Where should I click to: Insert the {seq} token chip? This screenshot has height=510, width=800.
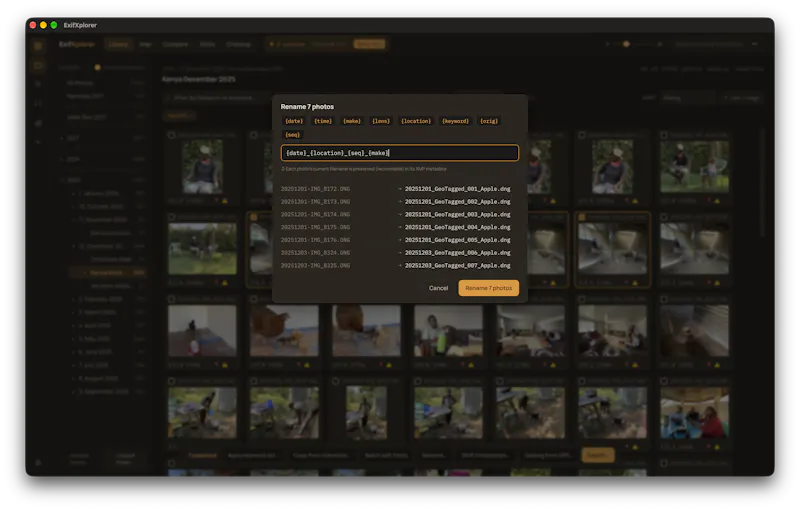(292, 135)
